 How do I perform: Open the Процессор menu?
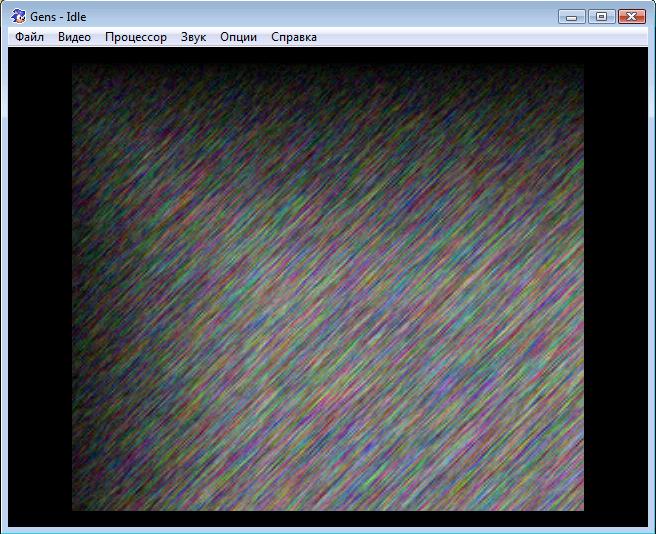click(136, 37)
